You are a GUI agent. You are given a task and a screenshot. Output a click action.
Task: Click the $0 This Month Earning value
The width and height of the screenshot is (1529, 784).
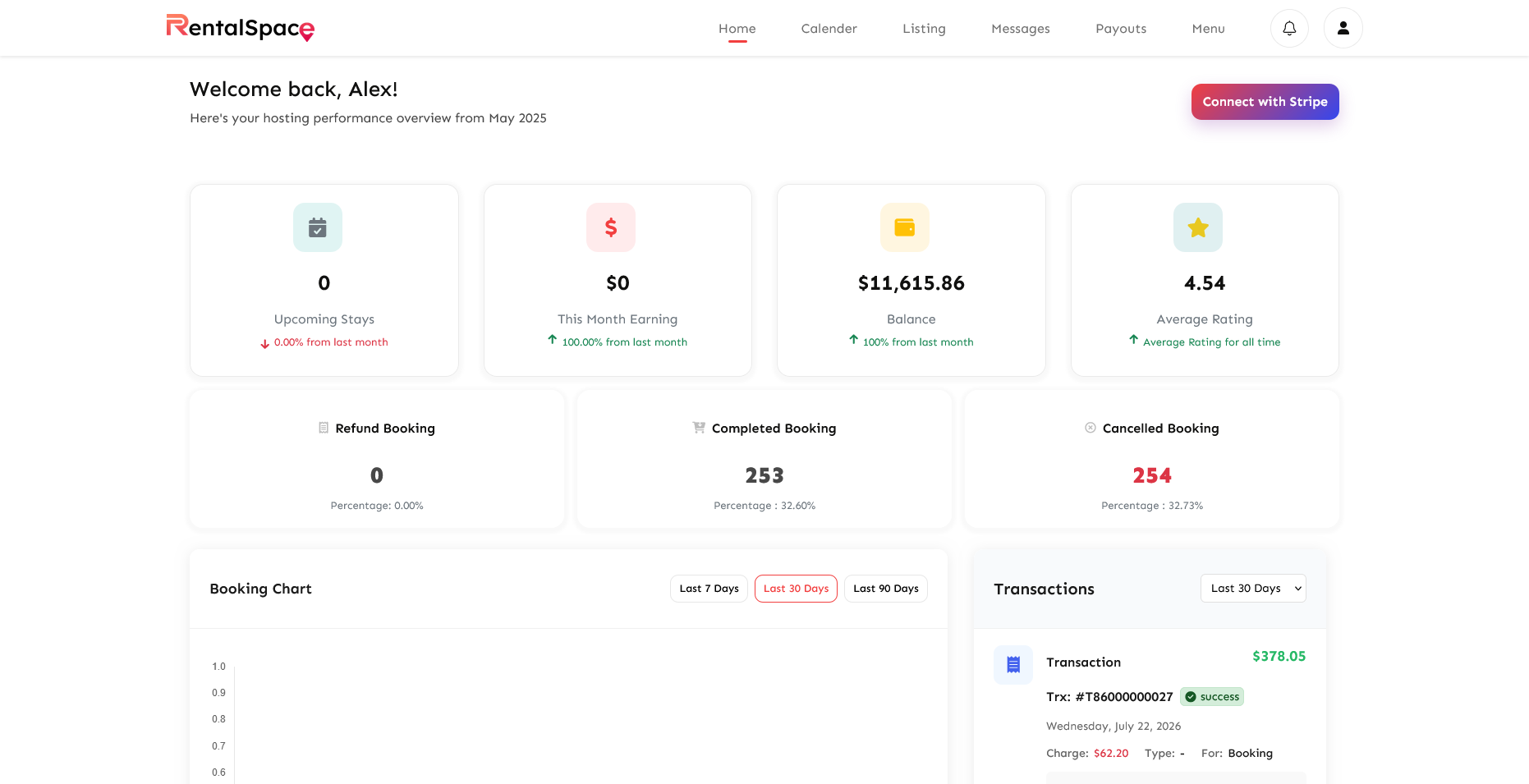(618, 283)
